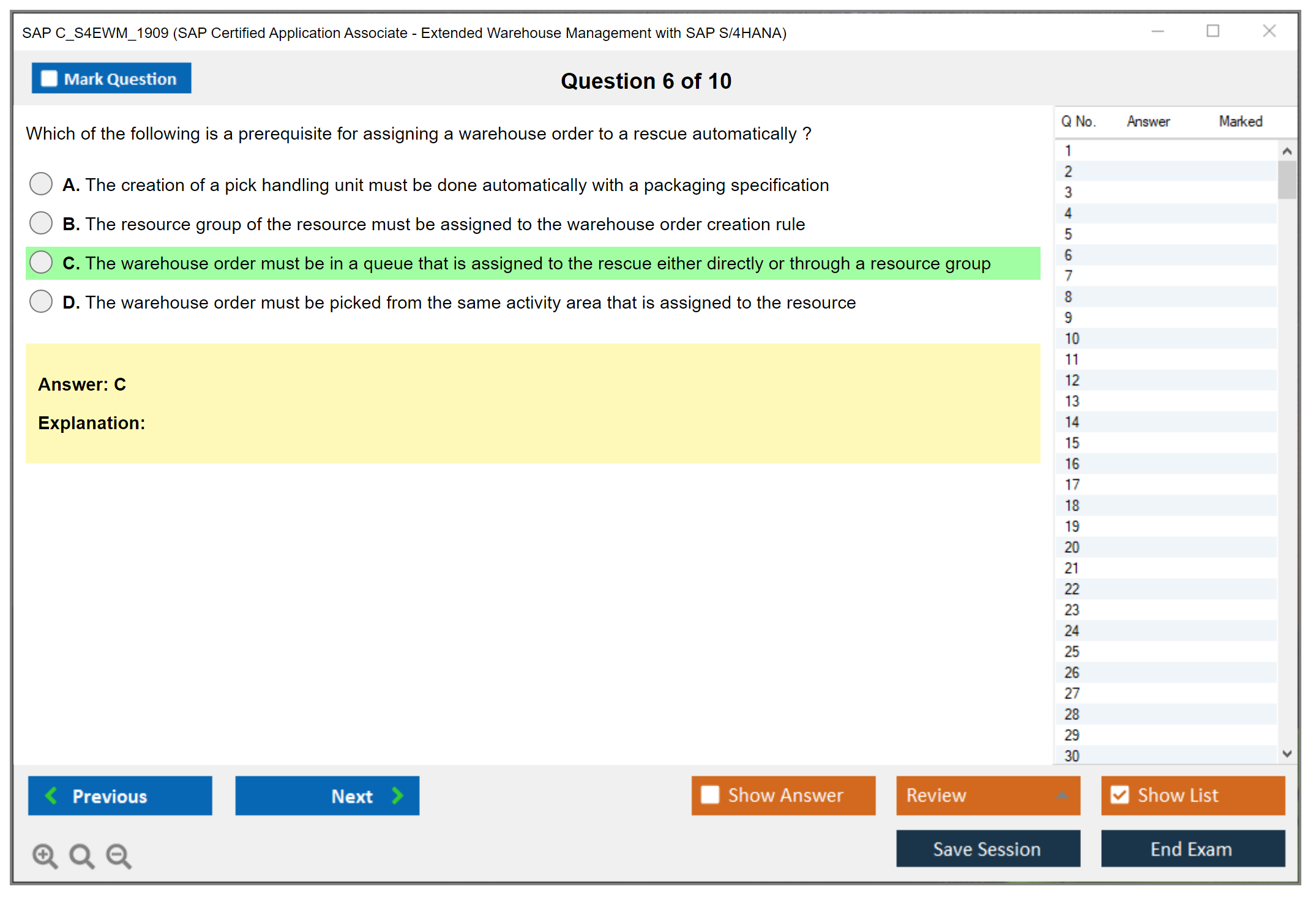Jump to question 12 in list

tap(1072, 380)
